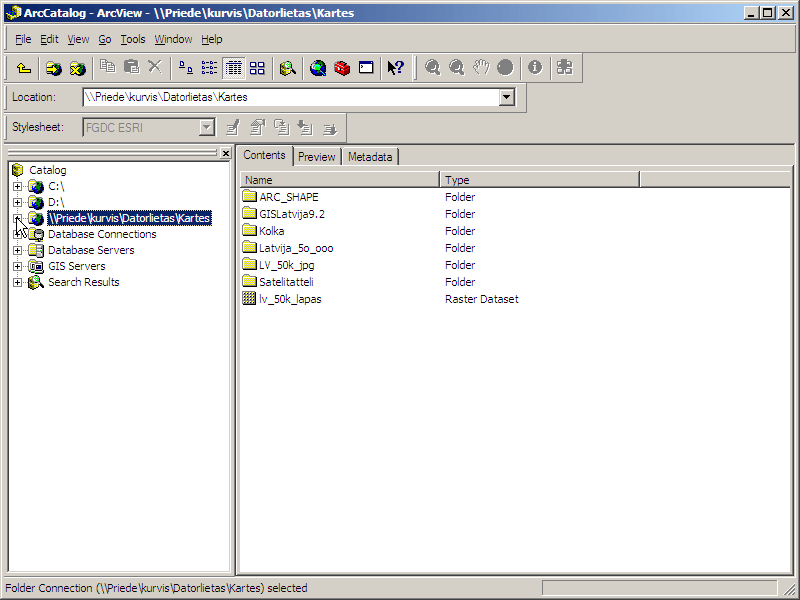Switch to List view icon

[x=209, y=67]
